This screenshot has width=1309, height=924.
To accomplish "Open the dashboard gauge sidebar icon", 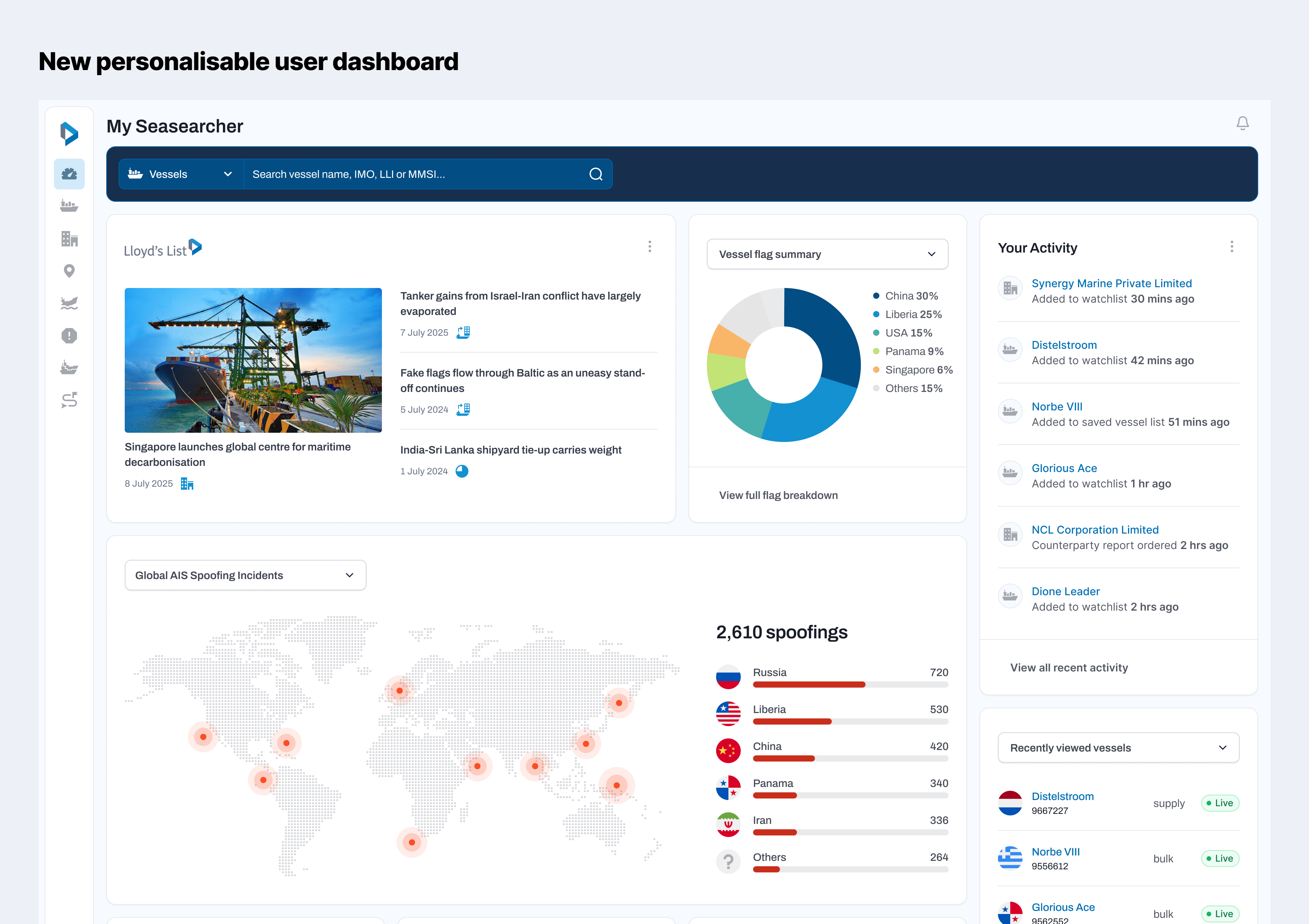I will coord(69,174).
